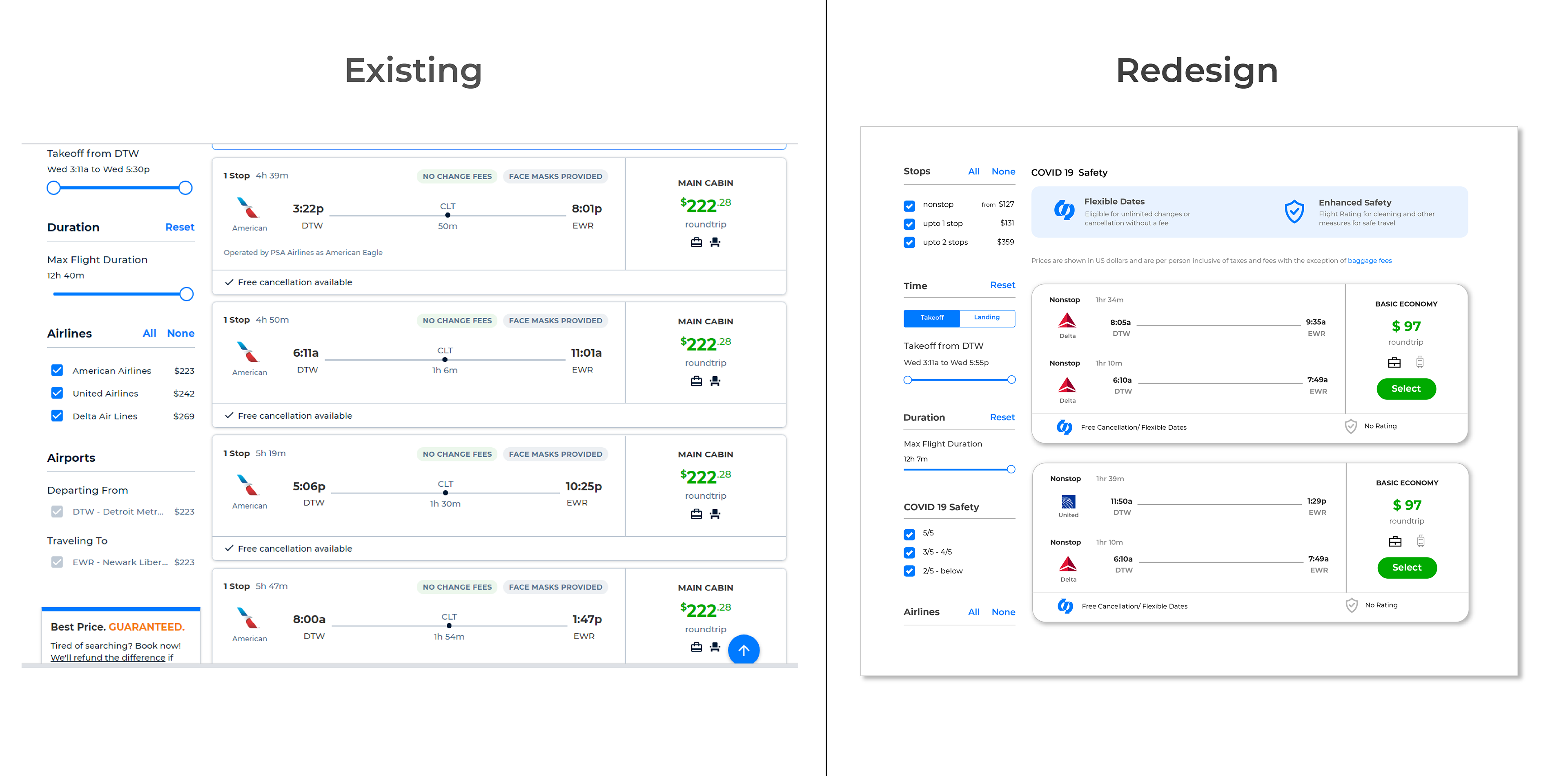Click the Free Cancellation icon on the second redesign card
The width and height of the screenshot is (1568, 776).
point(1065,606)
